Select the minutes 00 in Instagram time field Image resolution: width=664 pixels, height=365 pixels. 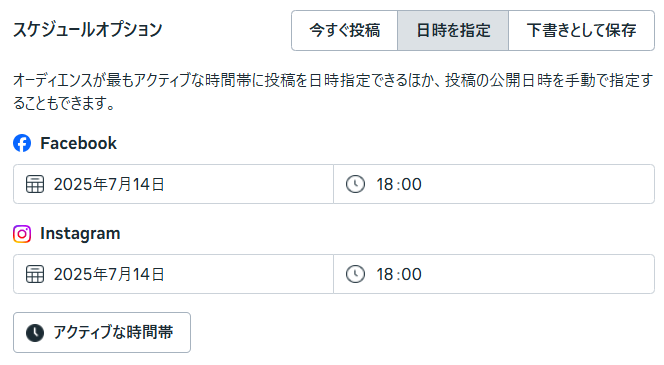[411, 275]
